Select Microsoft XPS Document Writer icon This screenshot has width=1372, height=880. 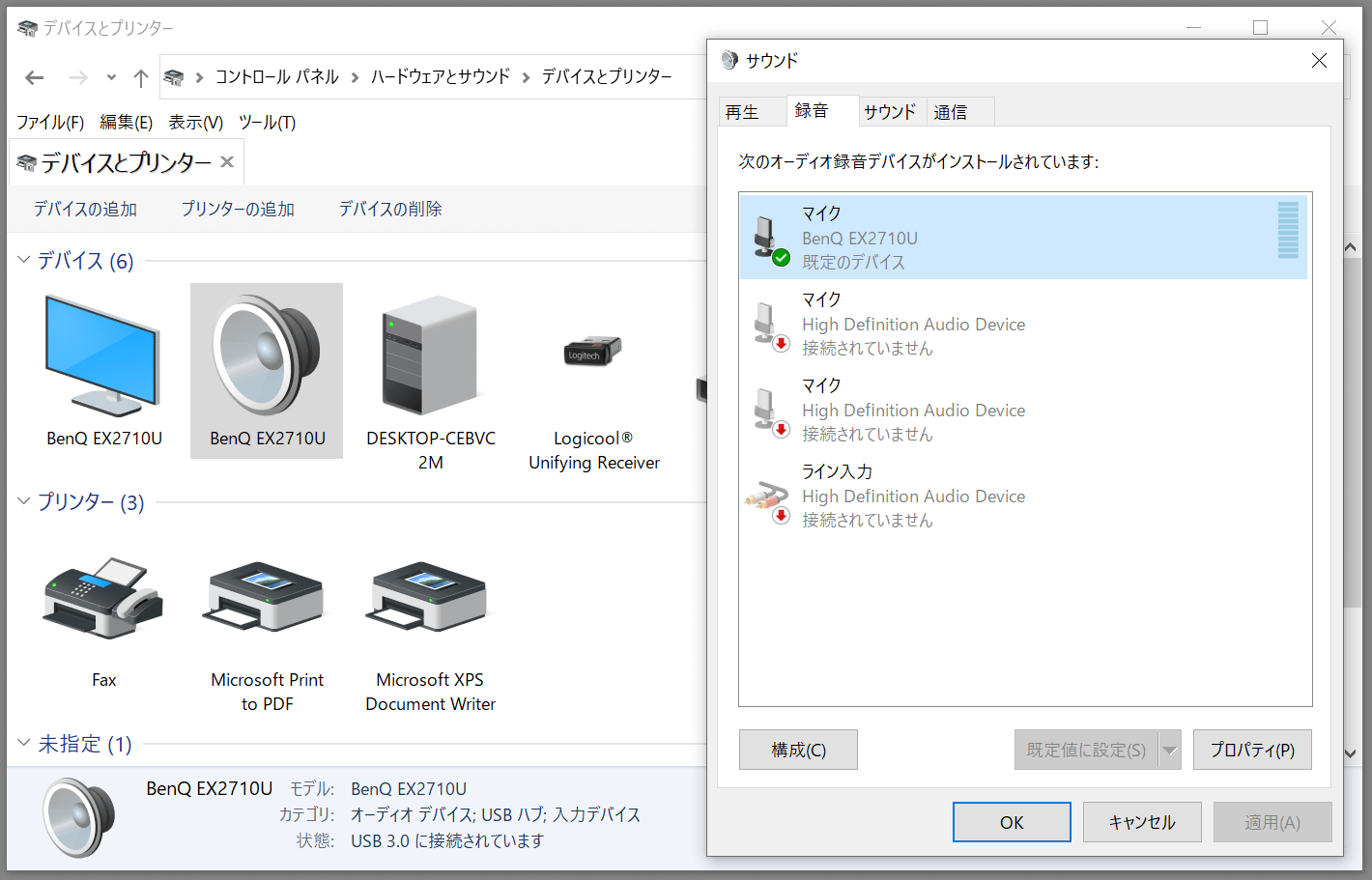tap(430, 597)
